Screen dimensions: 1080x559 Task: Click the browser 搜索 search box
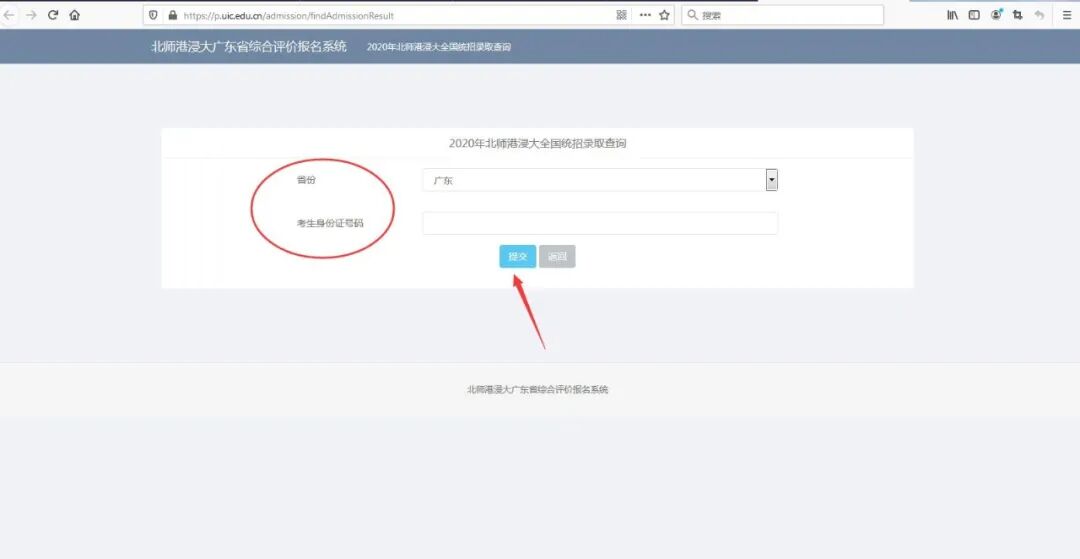[x=782, y=15]
